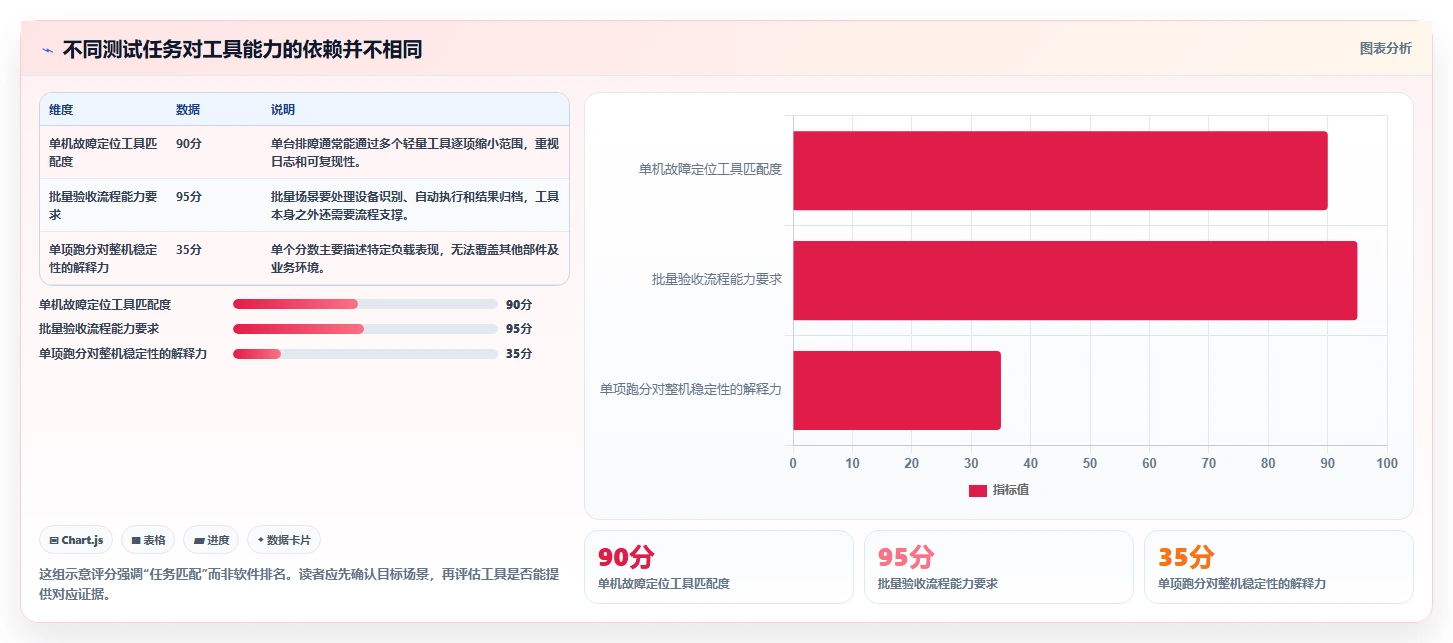
Task: Select the 数据卡片 tag chip
Action: (284, 540)
